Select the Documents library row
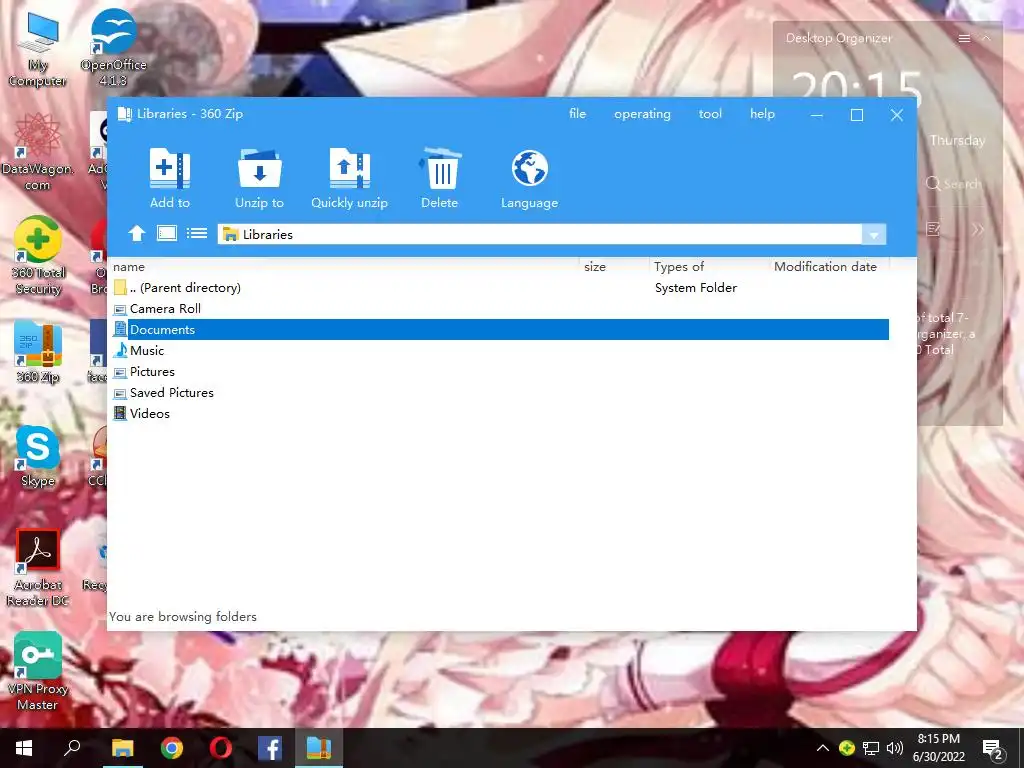The width and height of the screenshot is (1024, 768). tap(500, 329)
